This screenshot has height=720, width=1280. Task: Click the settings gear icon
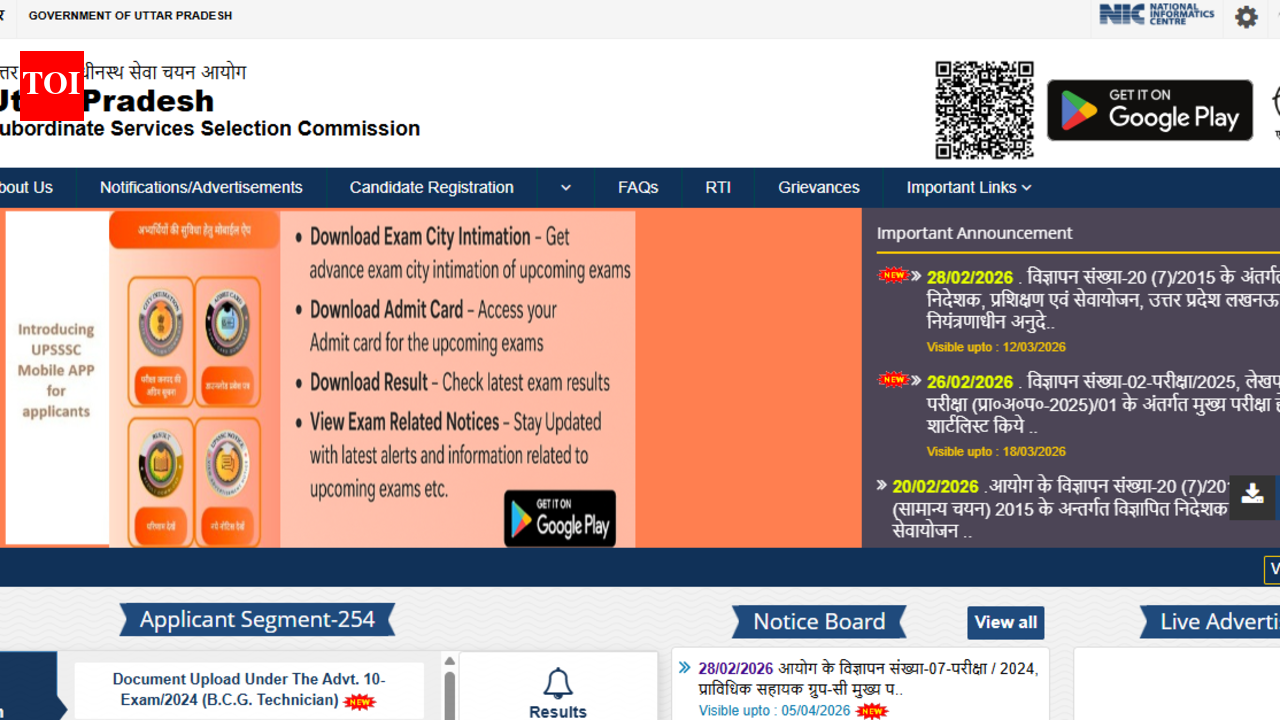coord(1246,17)
